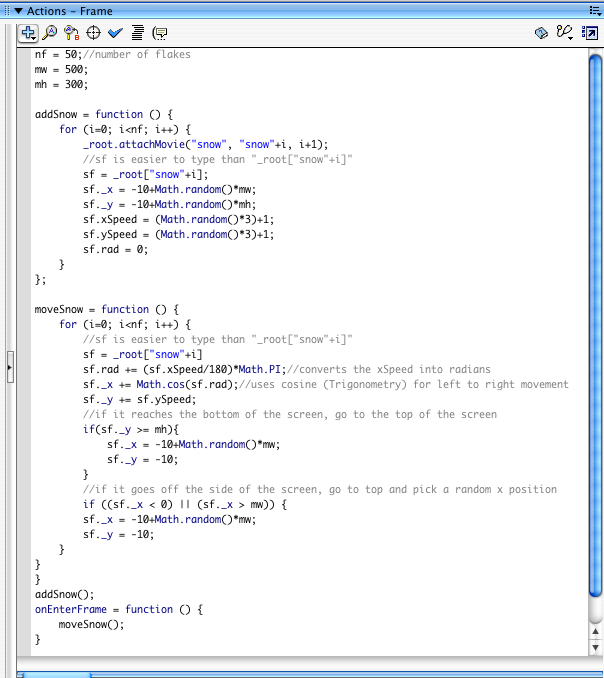Click the Auto Format lines icon
The height and width of the screenshot is (678, 604).
(x=137, y=33)
